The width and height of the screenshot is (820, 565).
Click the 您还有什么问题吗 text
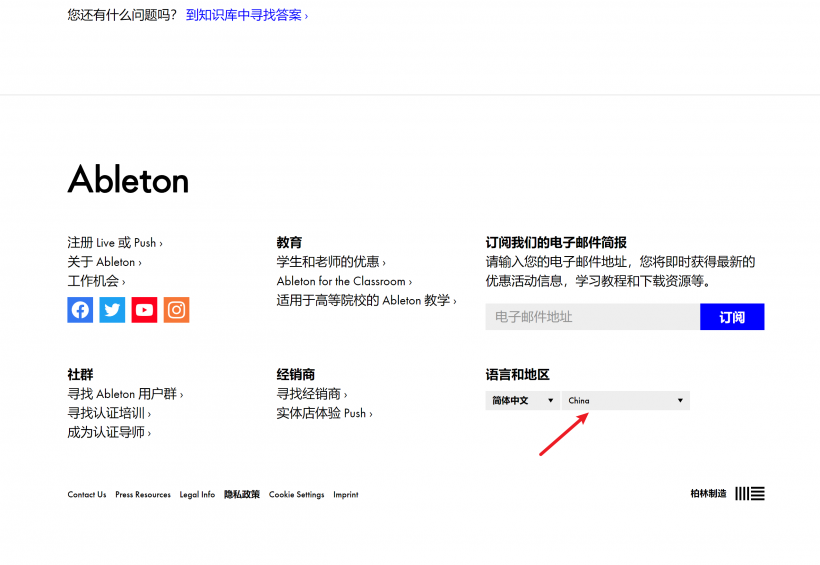122,15
